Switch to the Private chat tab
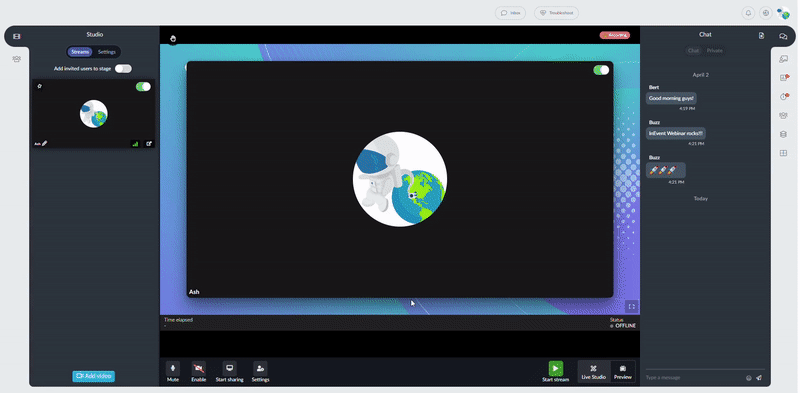 [x=714, y=51]
